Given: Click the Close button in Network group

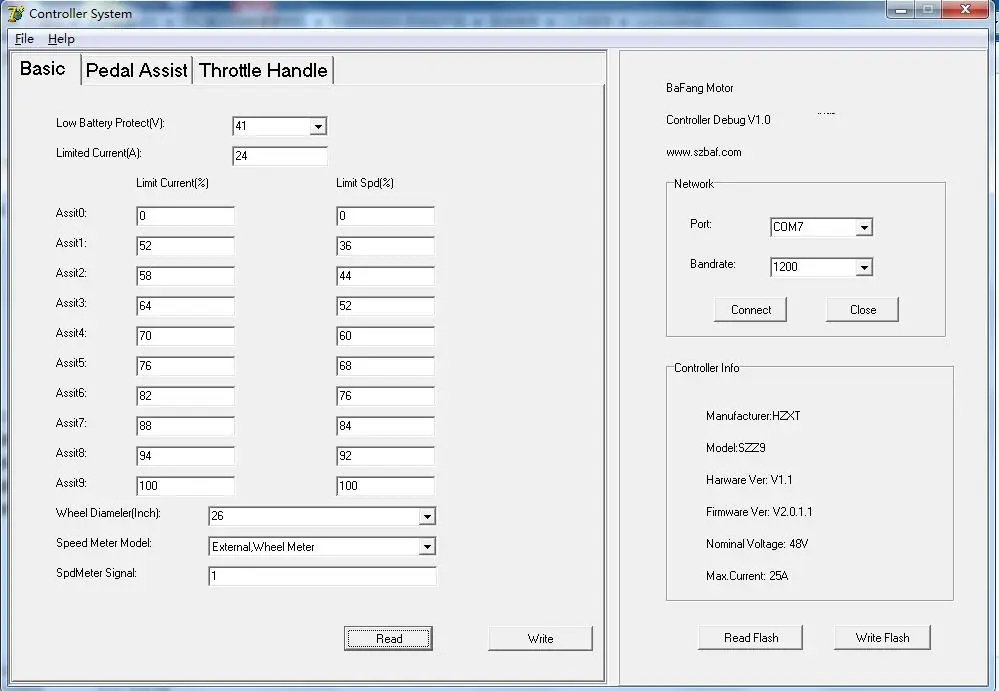Looking at the screenshot, I should pyautogui.click(x=863, y=310).
